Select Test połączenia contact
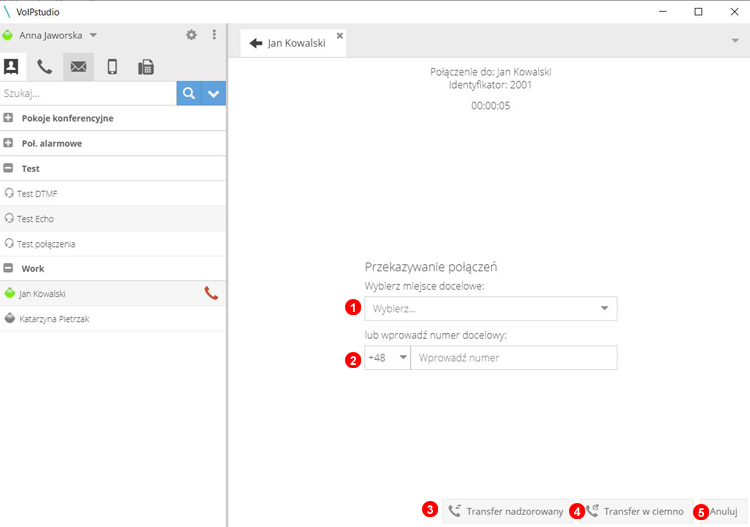Screen dimensions: 750x527 coord(113,243)
